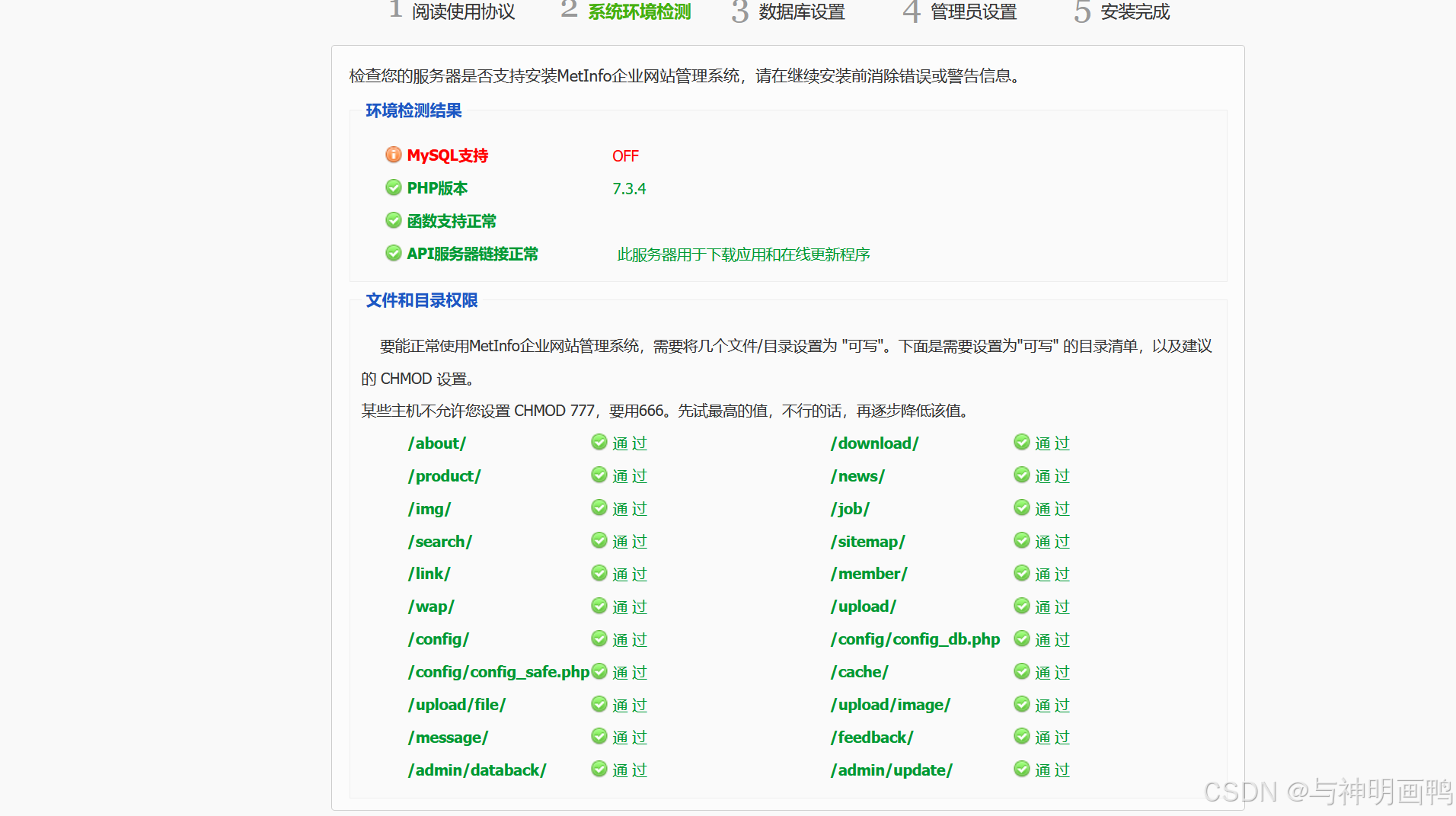
Task: Click the /cache/ directory name
Action: tap(860, 672)
